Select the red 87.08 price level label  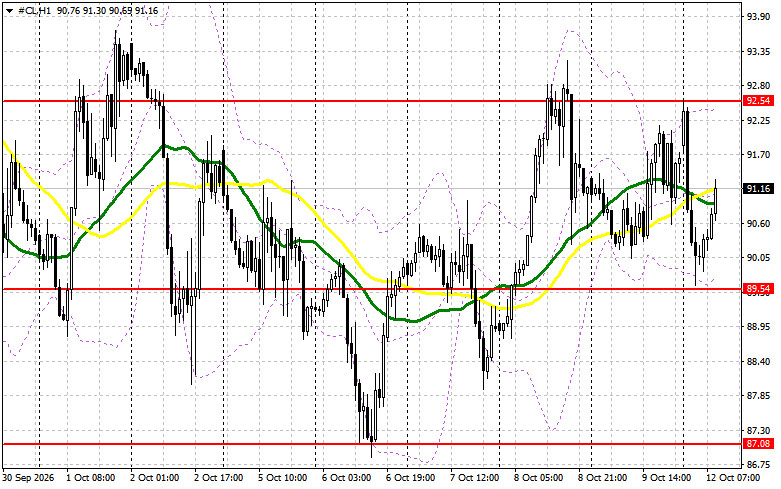pyautogui.click(x=758, y=444)
